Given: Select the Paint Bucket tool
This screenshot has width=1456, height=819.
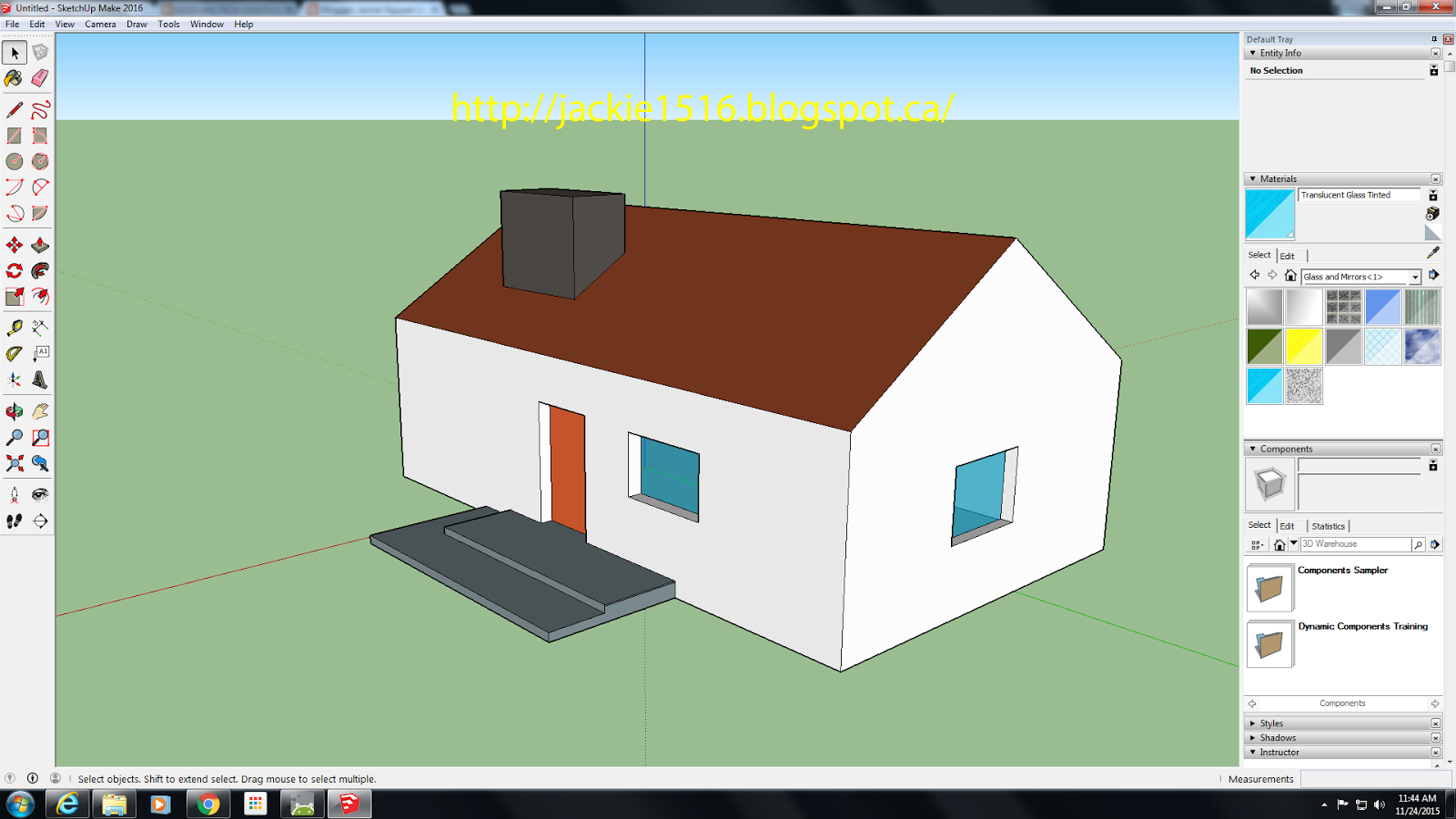Looking at the screenshot, I should click(14, 80).
